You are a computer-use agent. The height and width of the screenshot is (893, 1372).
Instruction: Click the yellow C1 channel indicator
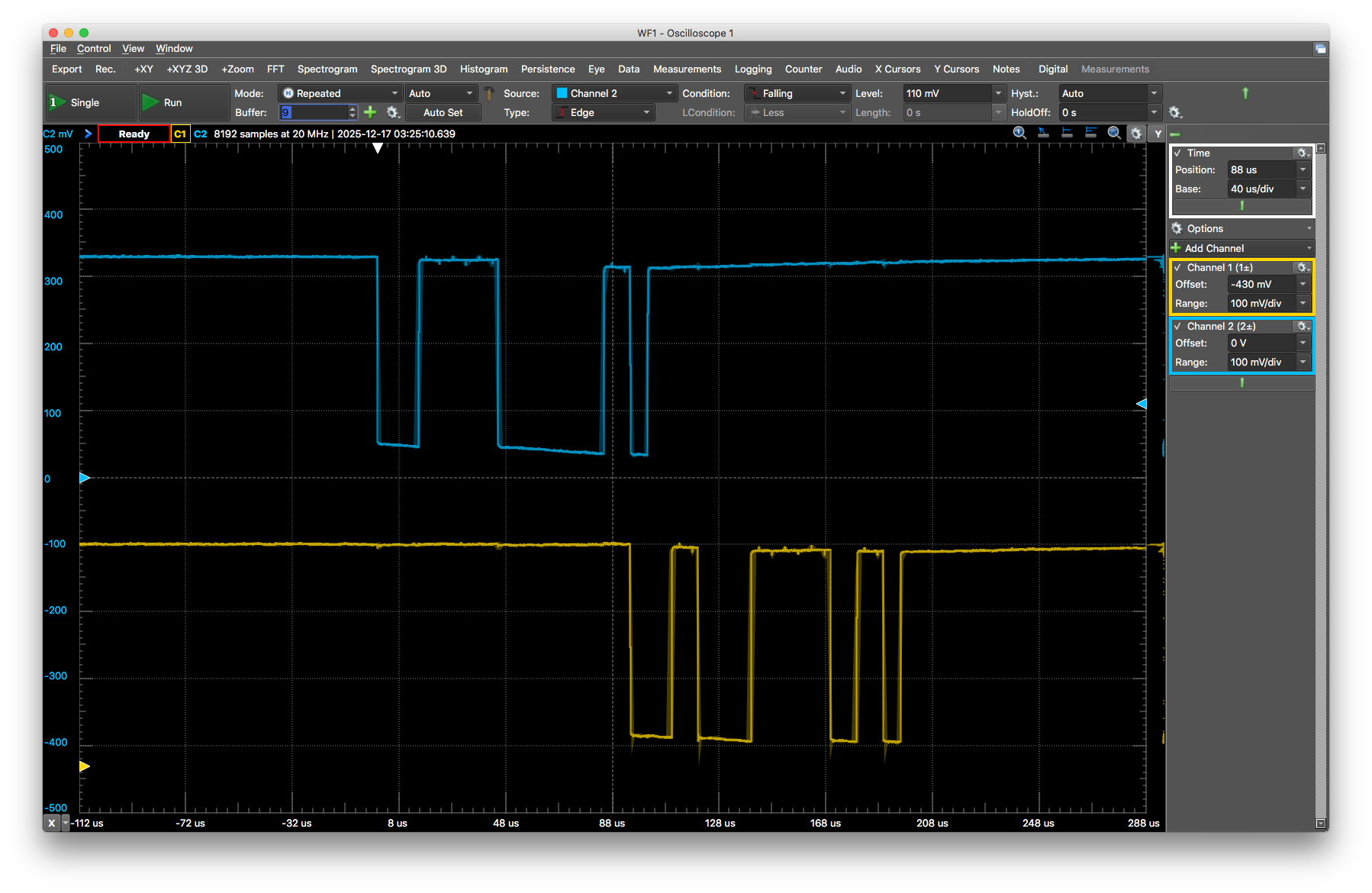pos(180,134)
